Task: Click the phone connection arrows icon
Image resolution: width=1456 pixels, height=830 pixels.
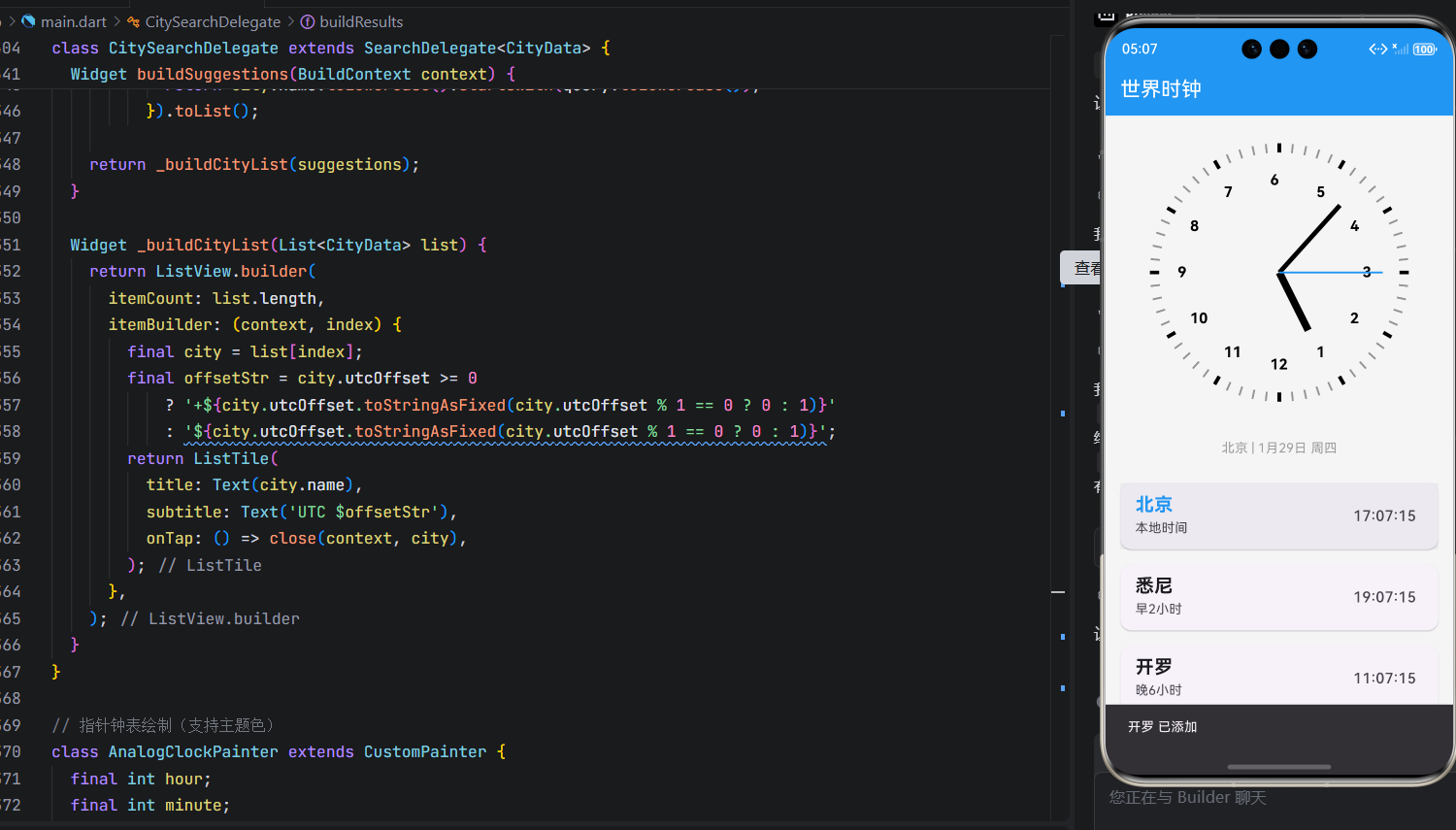Action: [x=1377, y=50]
